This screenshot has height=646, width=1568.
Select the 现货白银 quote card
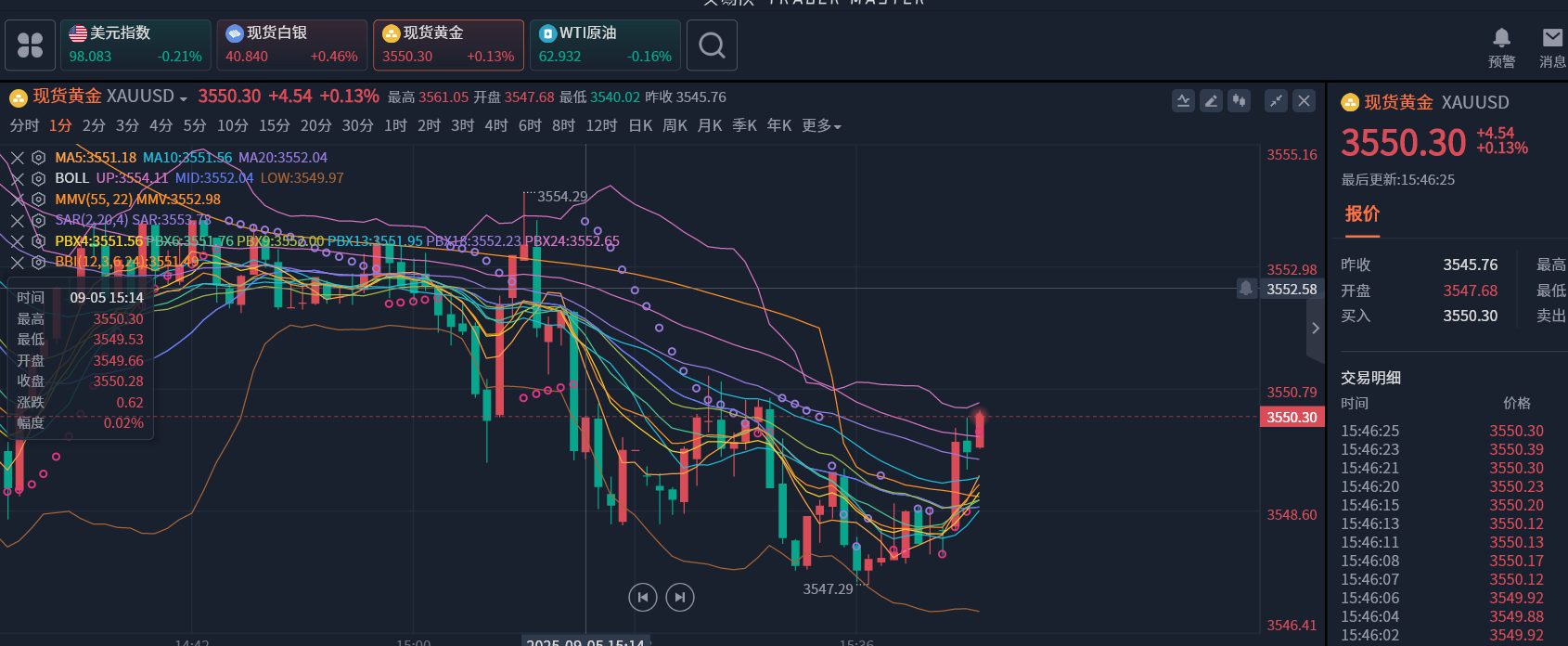[291, 45]
